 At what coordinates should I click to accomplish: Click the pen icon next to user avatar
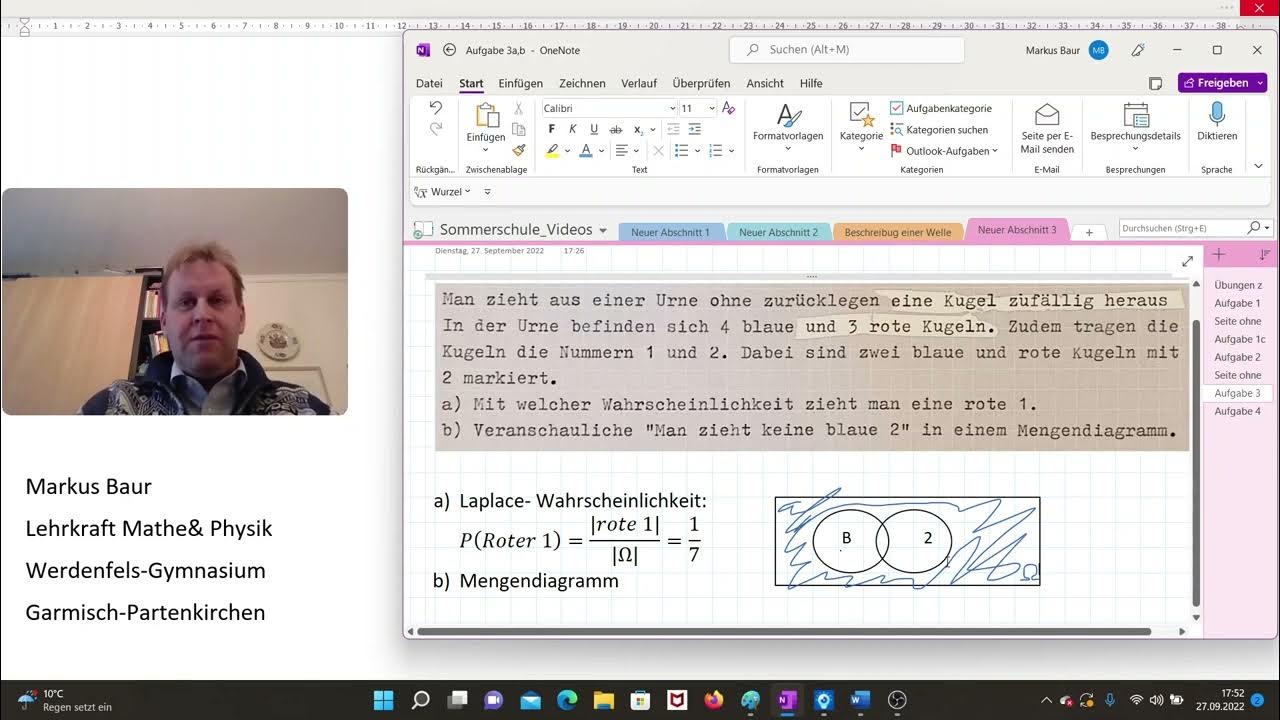(1138, 50)
